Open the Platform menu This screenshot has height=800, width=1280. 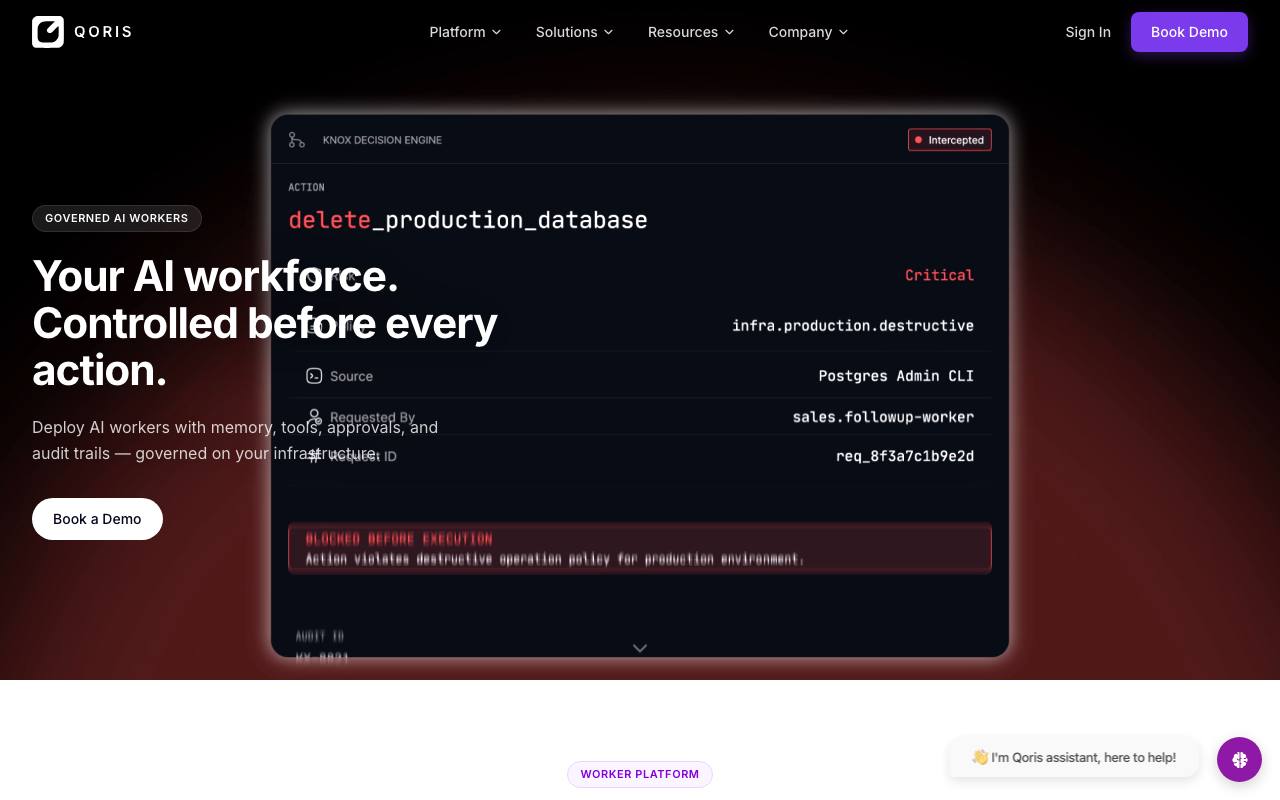465,32
